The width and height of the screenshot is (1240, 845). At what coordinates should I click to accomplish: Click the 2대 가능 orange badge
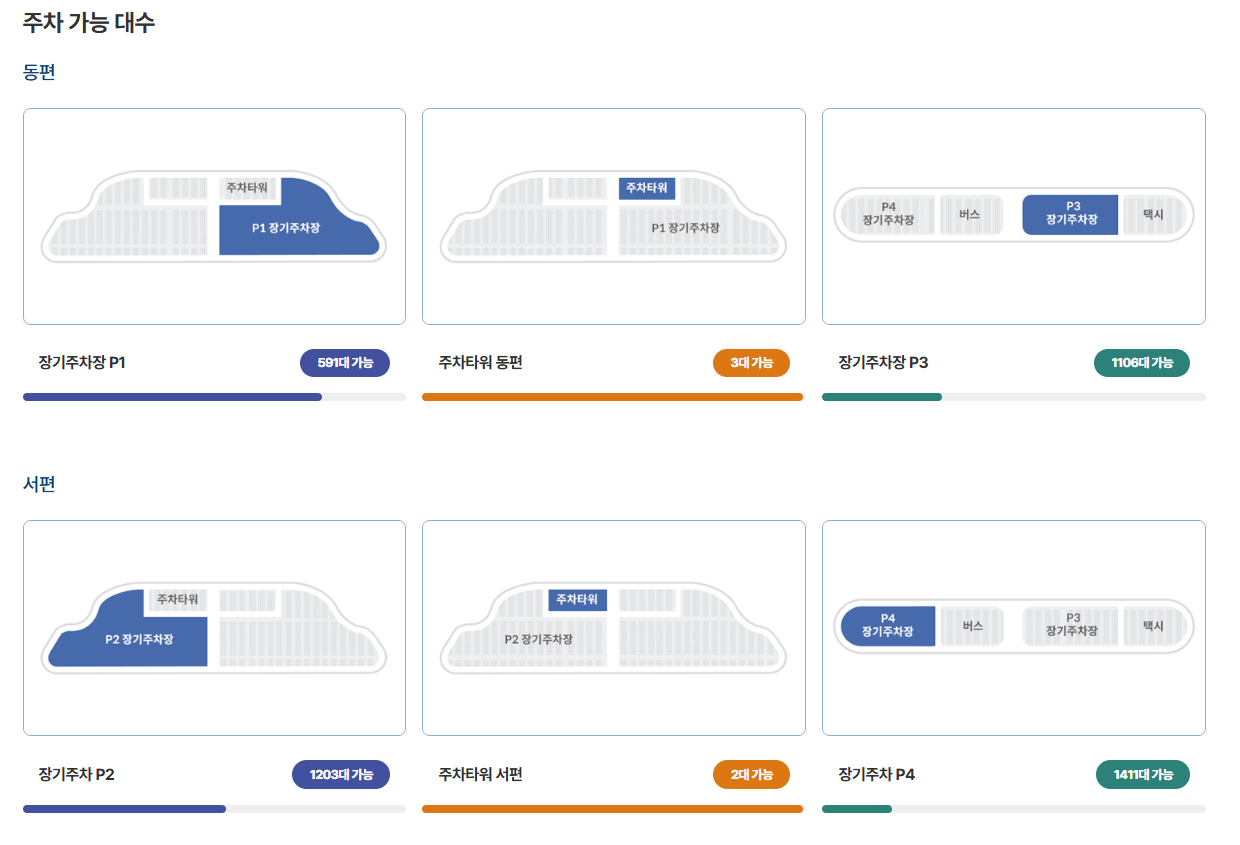(751, 775)
